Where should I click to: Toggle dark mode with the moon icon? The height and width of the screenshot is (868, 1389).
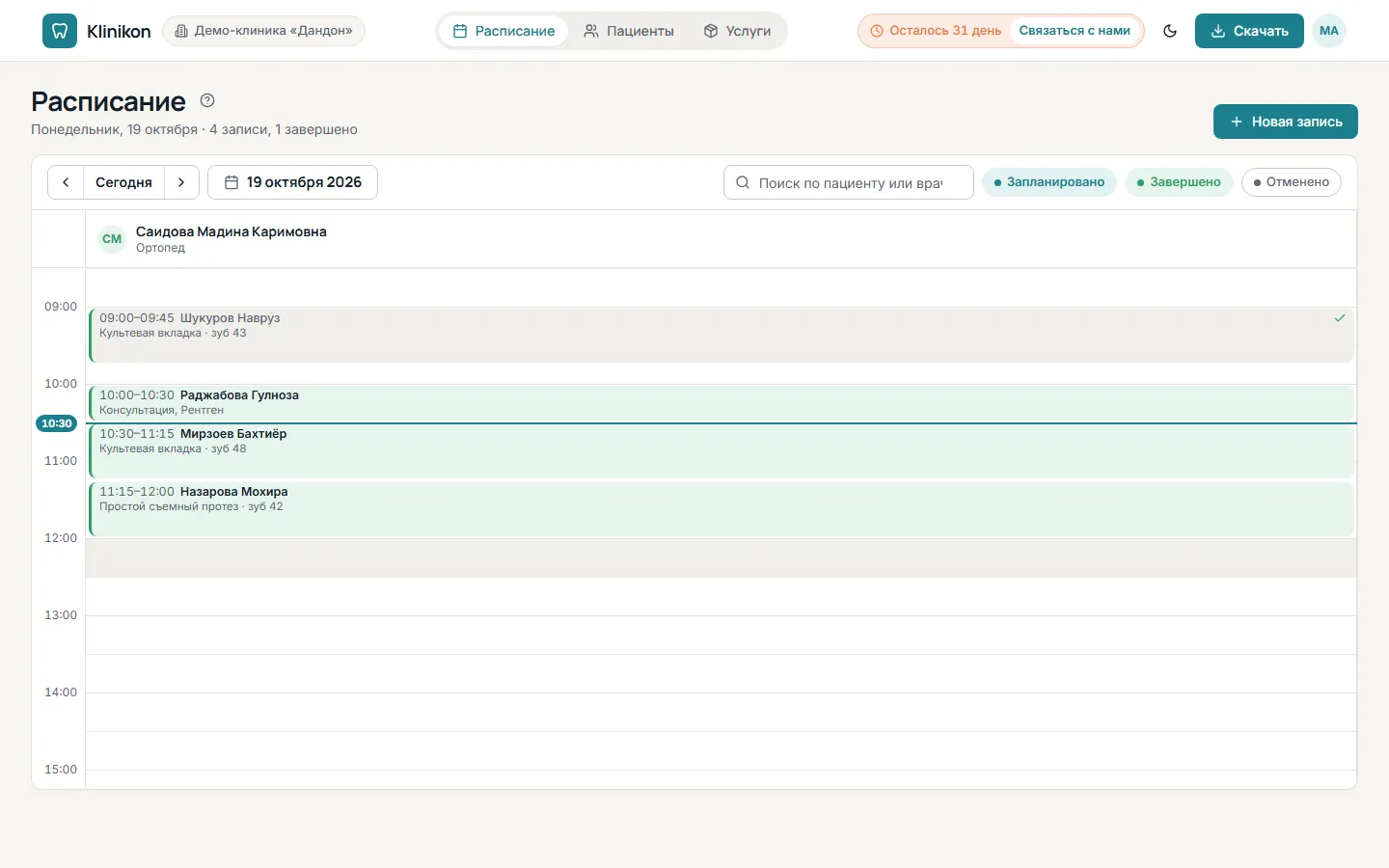click(x=1170, y=31)
